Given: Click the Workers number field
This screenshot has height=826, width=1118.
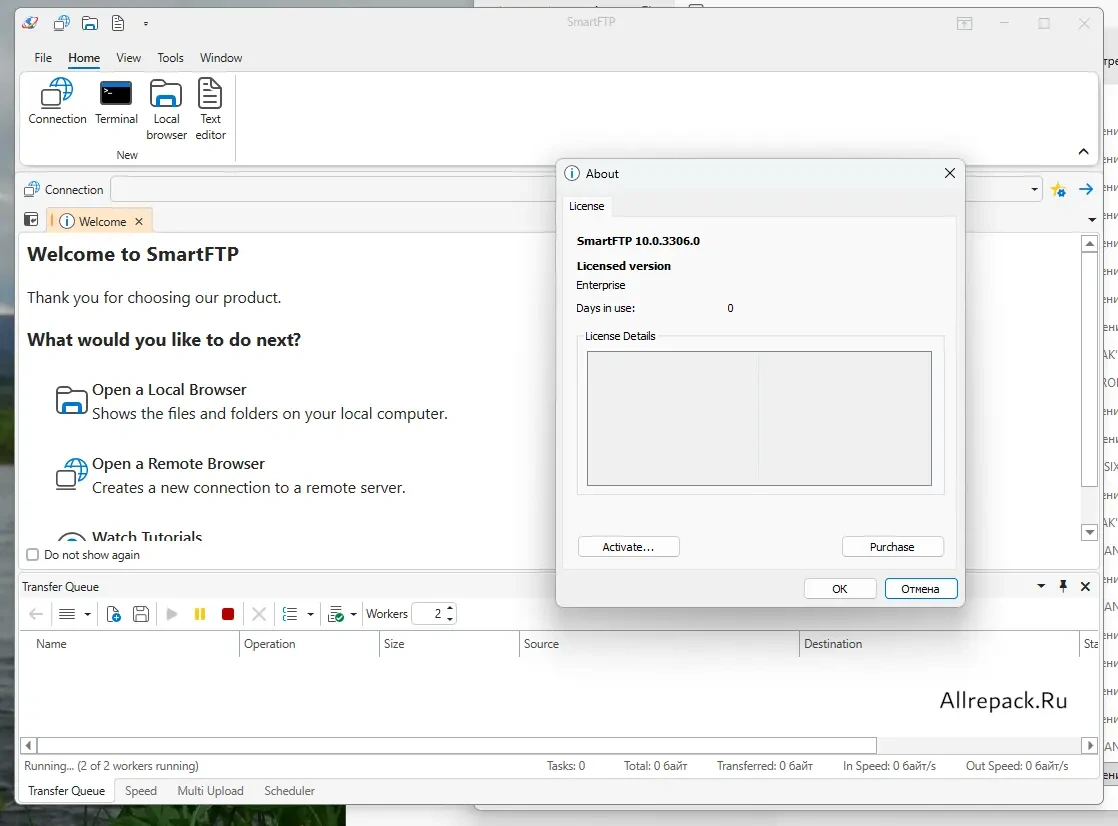Looking at the screenshot, I should 429,614.
